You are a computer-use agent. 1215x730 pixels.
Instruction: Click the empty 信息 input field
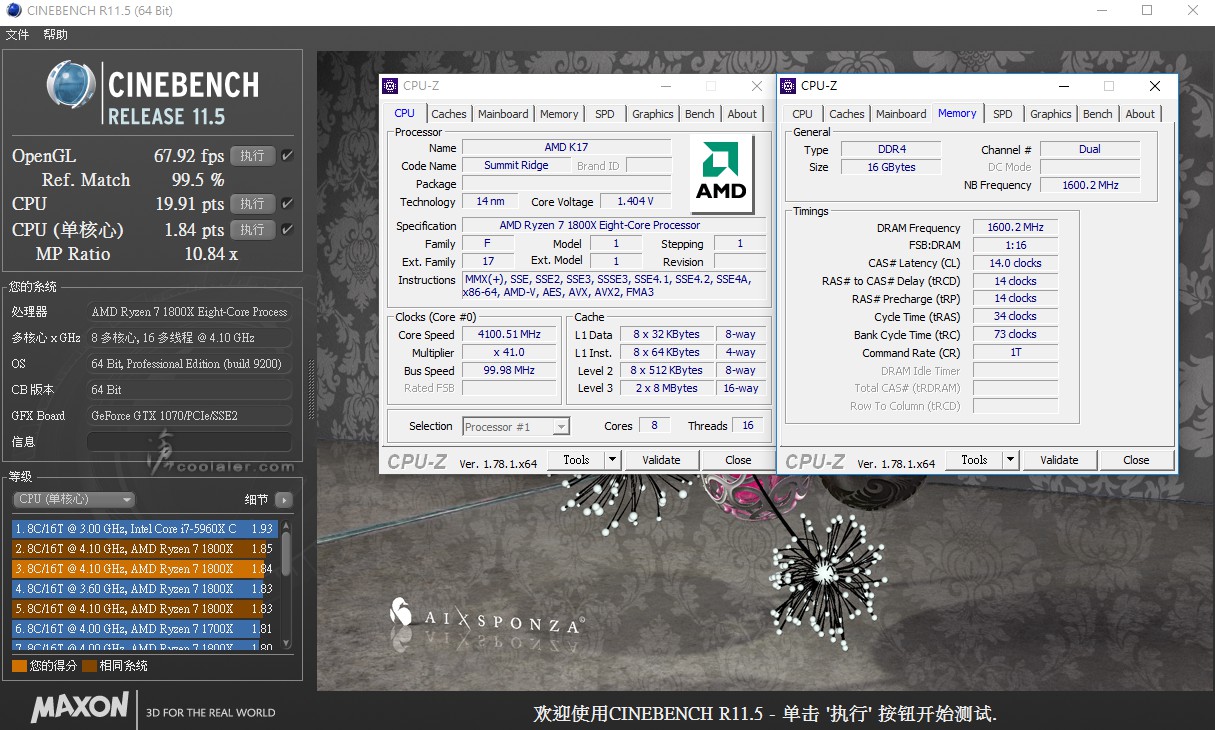(189, 442)
